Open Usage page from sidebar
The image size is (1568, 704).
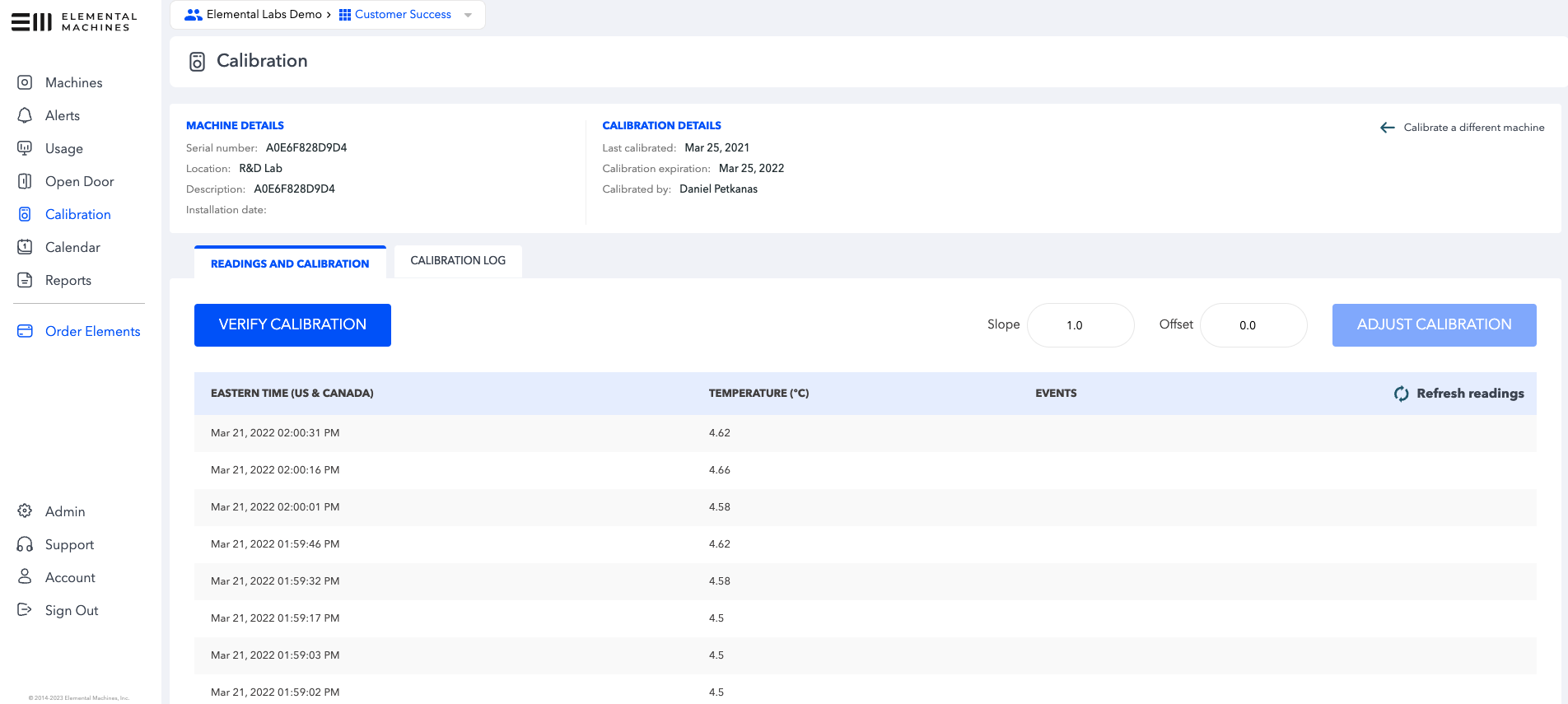(x=64, y=148)
